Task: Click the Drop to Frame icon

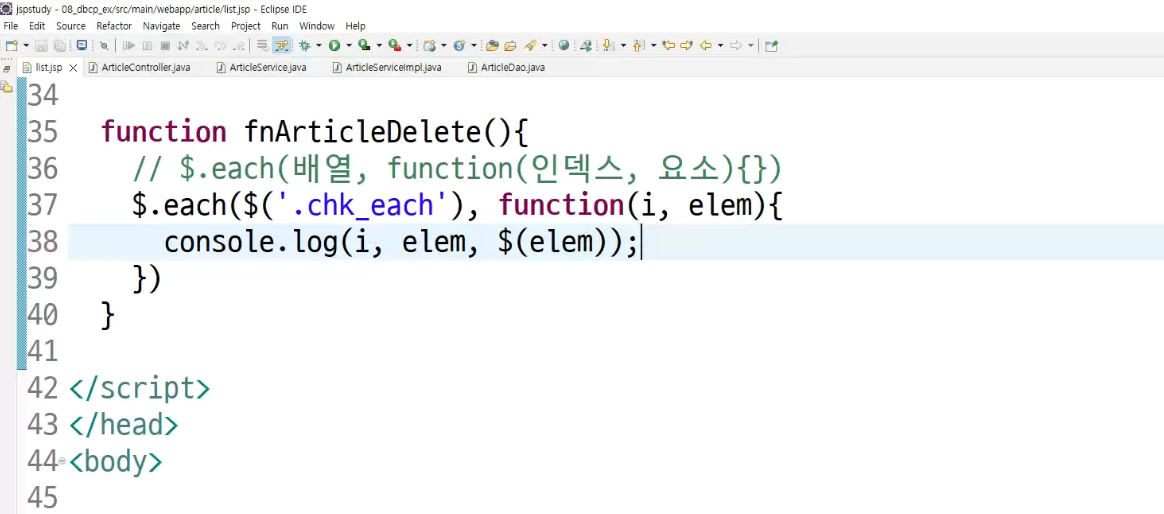Action: pyautogui.click(x=263, y=45)
